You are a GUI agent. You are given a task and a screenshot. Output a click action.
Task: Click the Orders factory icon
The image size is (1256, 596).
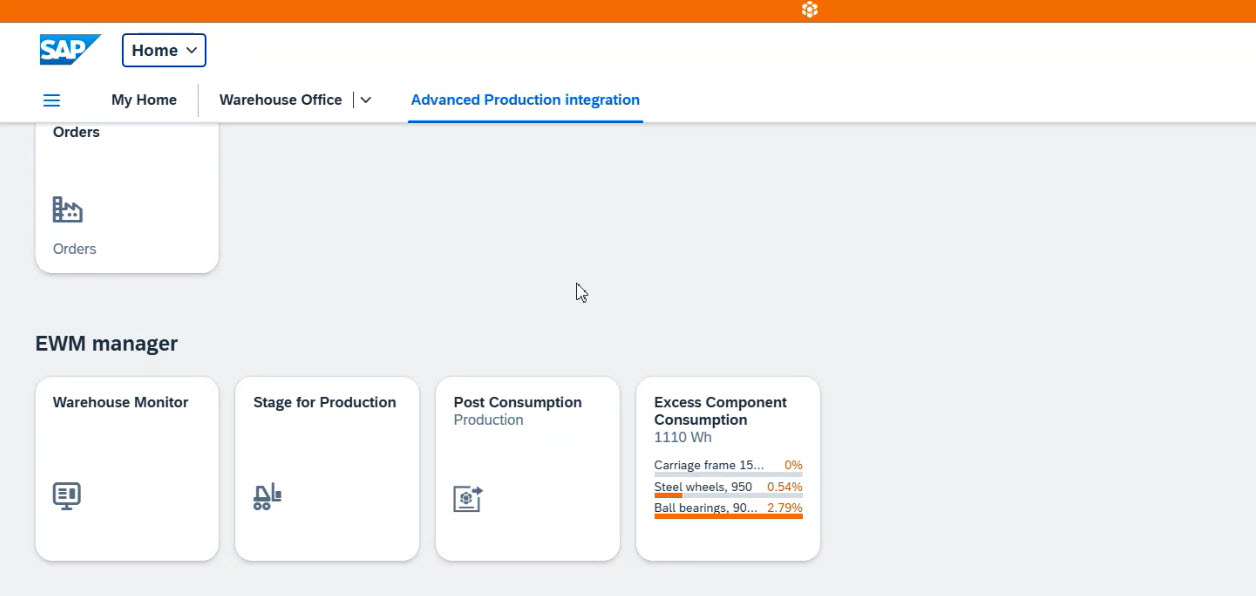point(67,209)
